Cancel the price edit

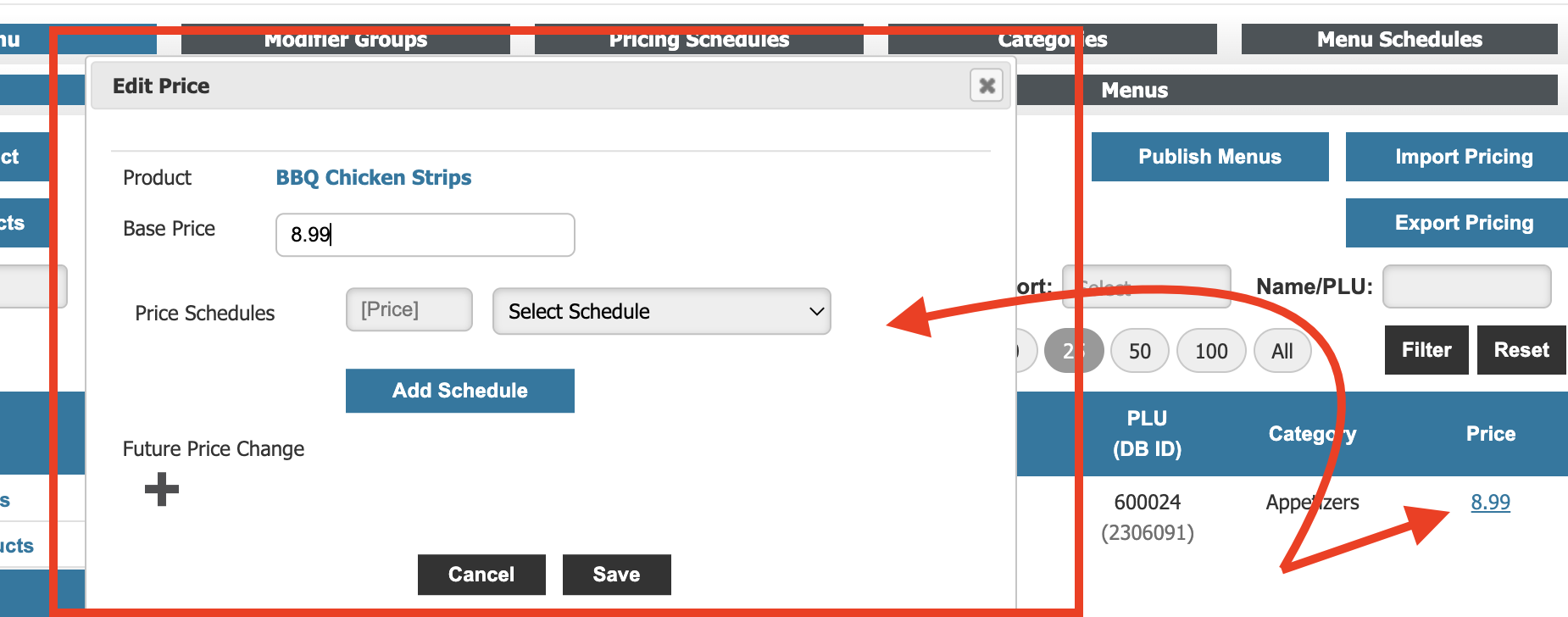pyautogui.click(x=481, y=575)
